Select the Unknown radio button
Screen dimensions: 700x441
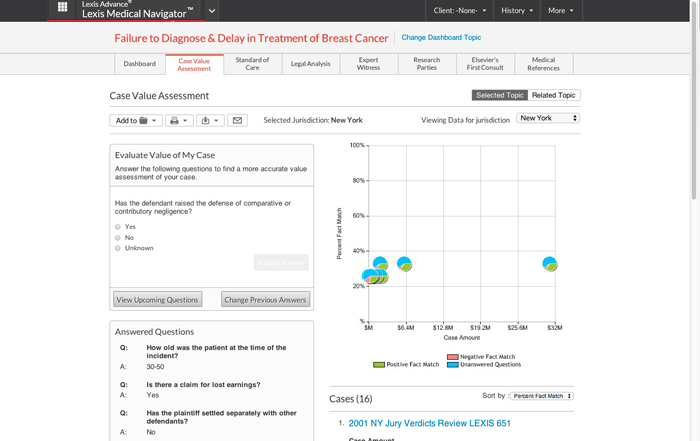[118, 248]
